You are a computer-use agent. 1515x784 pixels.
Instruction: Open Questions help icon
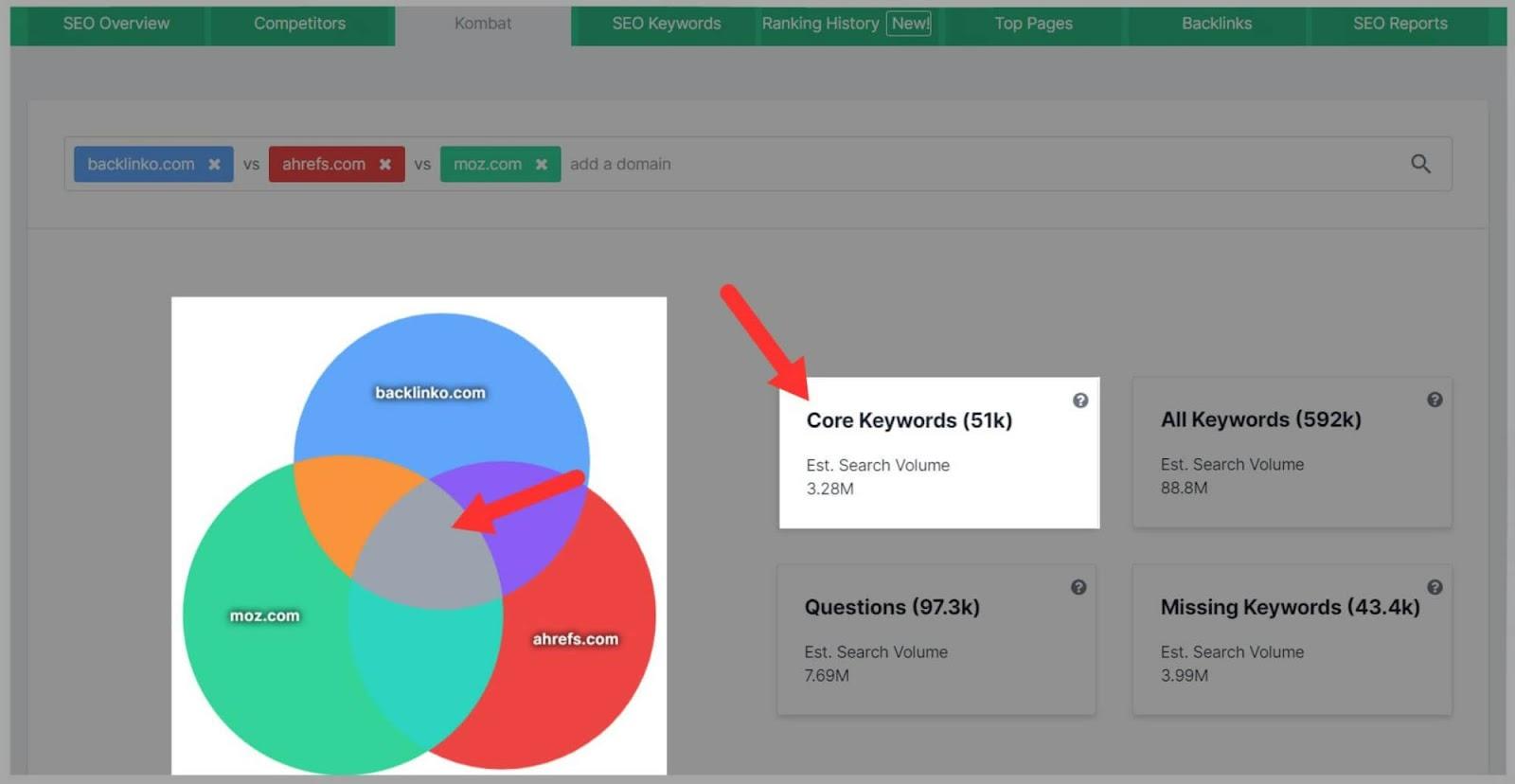(x=1078, y=587)
